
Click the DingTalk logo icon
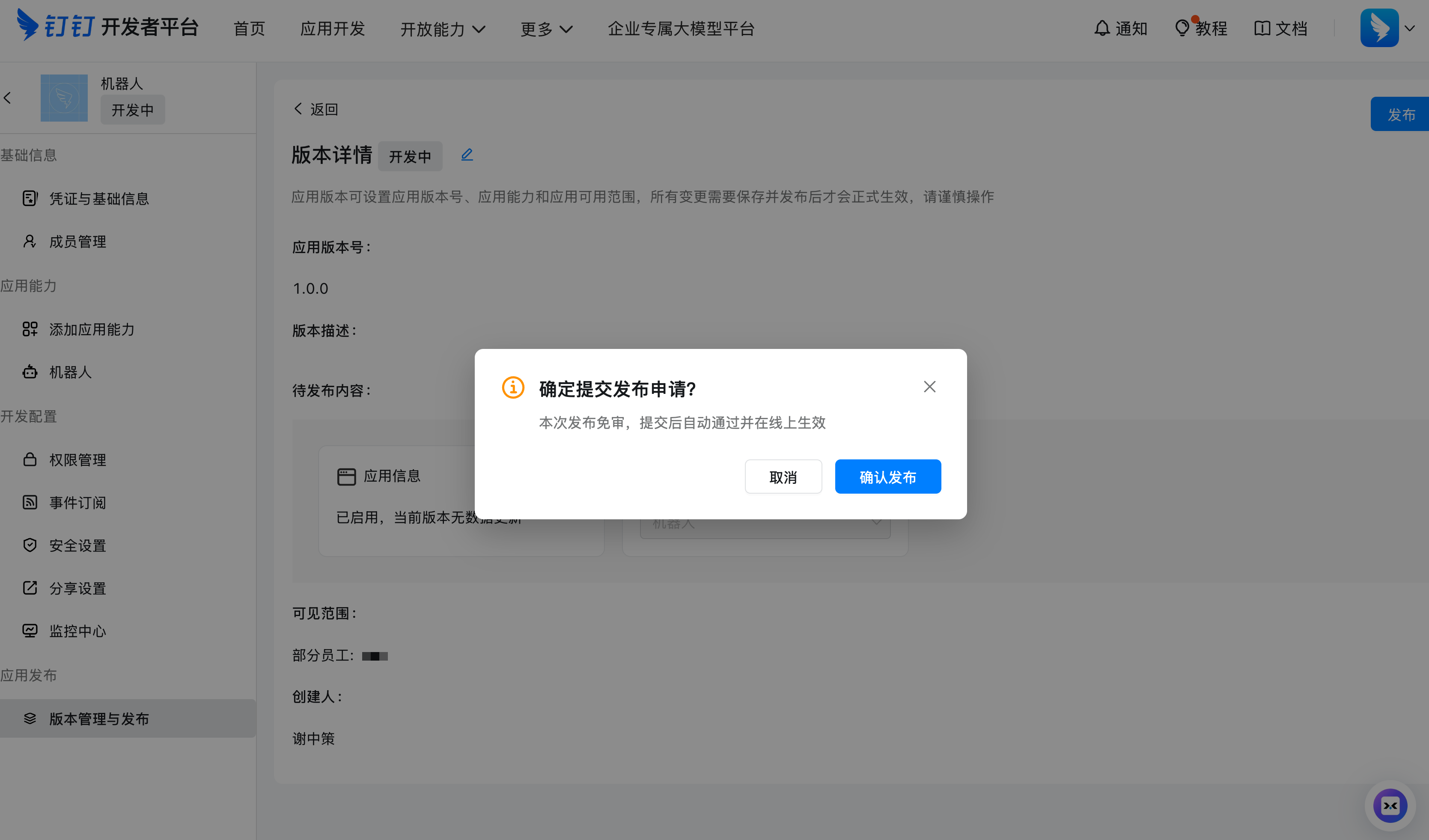point(27,25)
